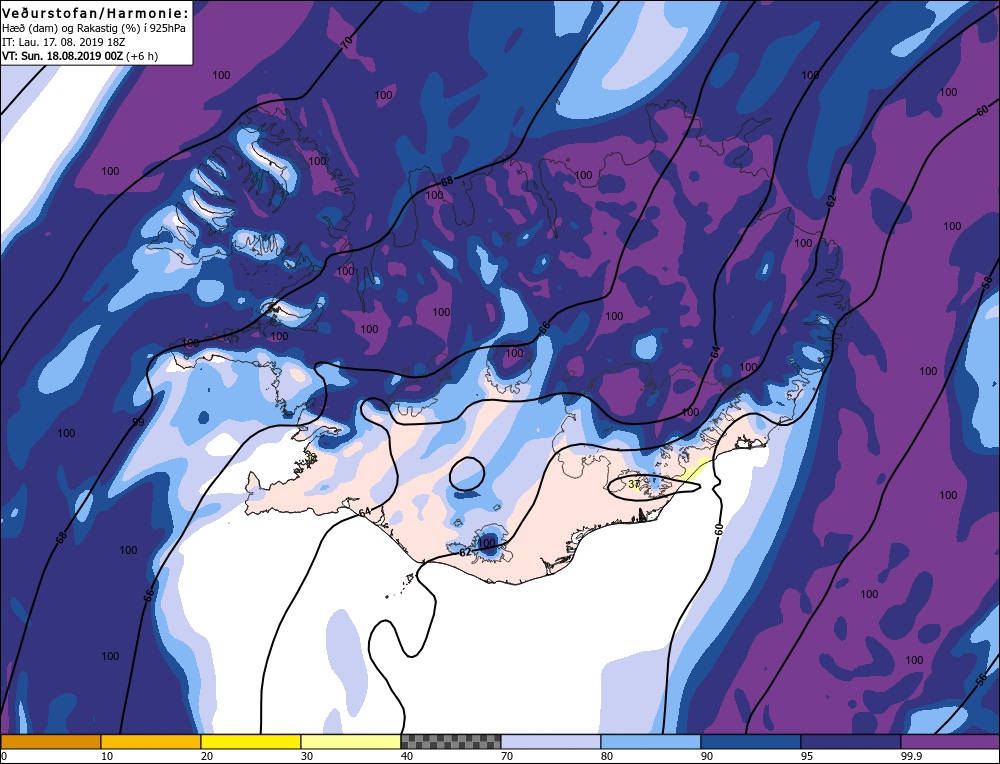This screenshot has height=764, width=1000.
Task: Click the light blue 80–90 legend swatch
Action: click(x=651, y=741)
